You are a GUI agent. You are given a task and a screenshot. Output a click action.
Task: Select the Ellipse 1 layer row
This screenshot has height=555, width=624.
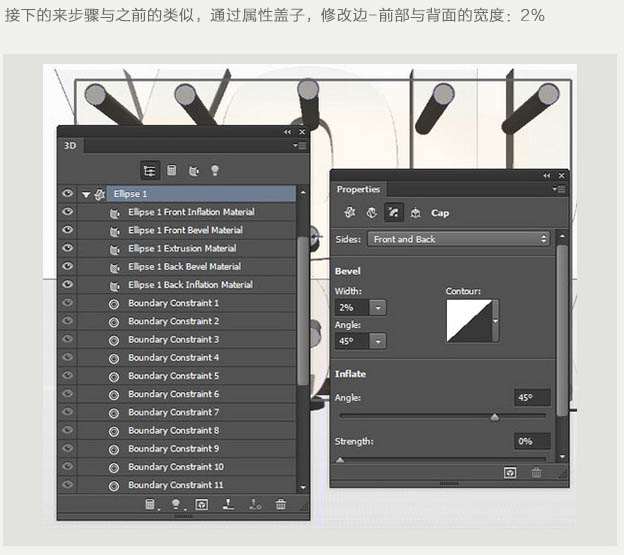(201, 194)
